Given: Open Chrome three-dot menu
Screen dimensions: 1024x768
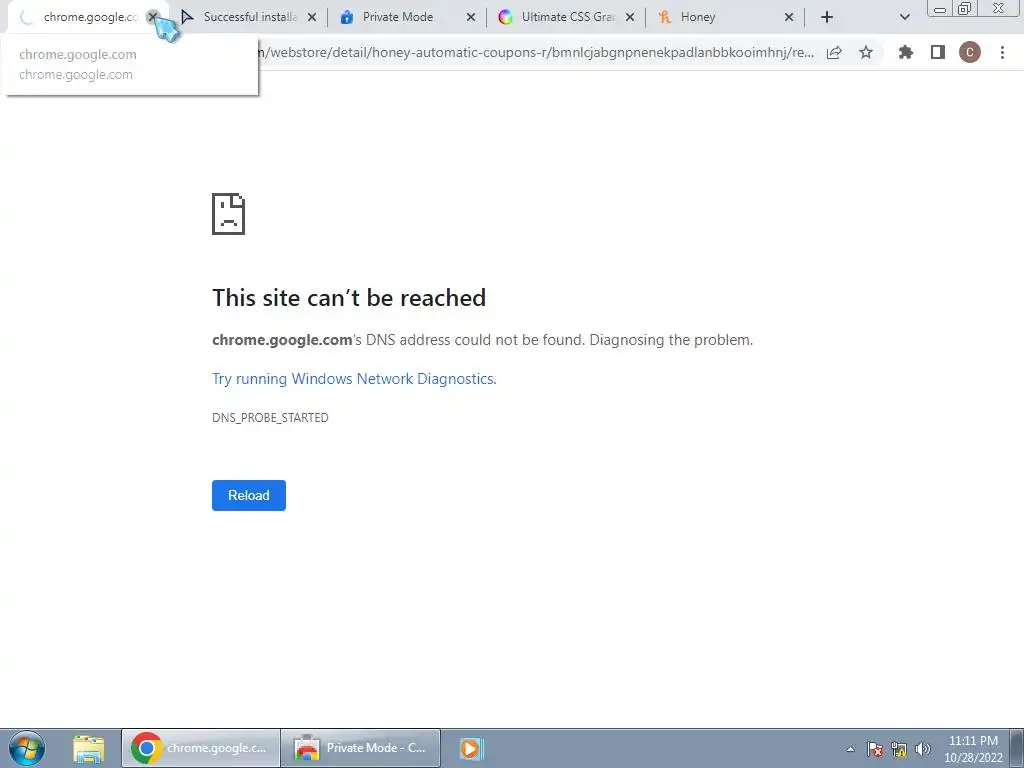Looking at the screenshot, I should 1002,52.
